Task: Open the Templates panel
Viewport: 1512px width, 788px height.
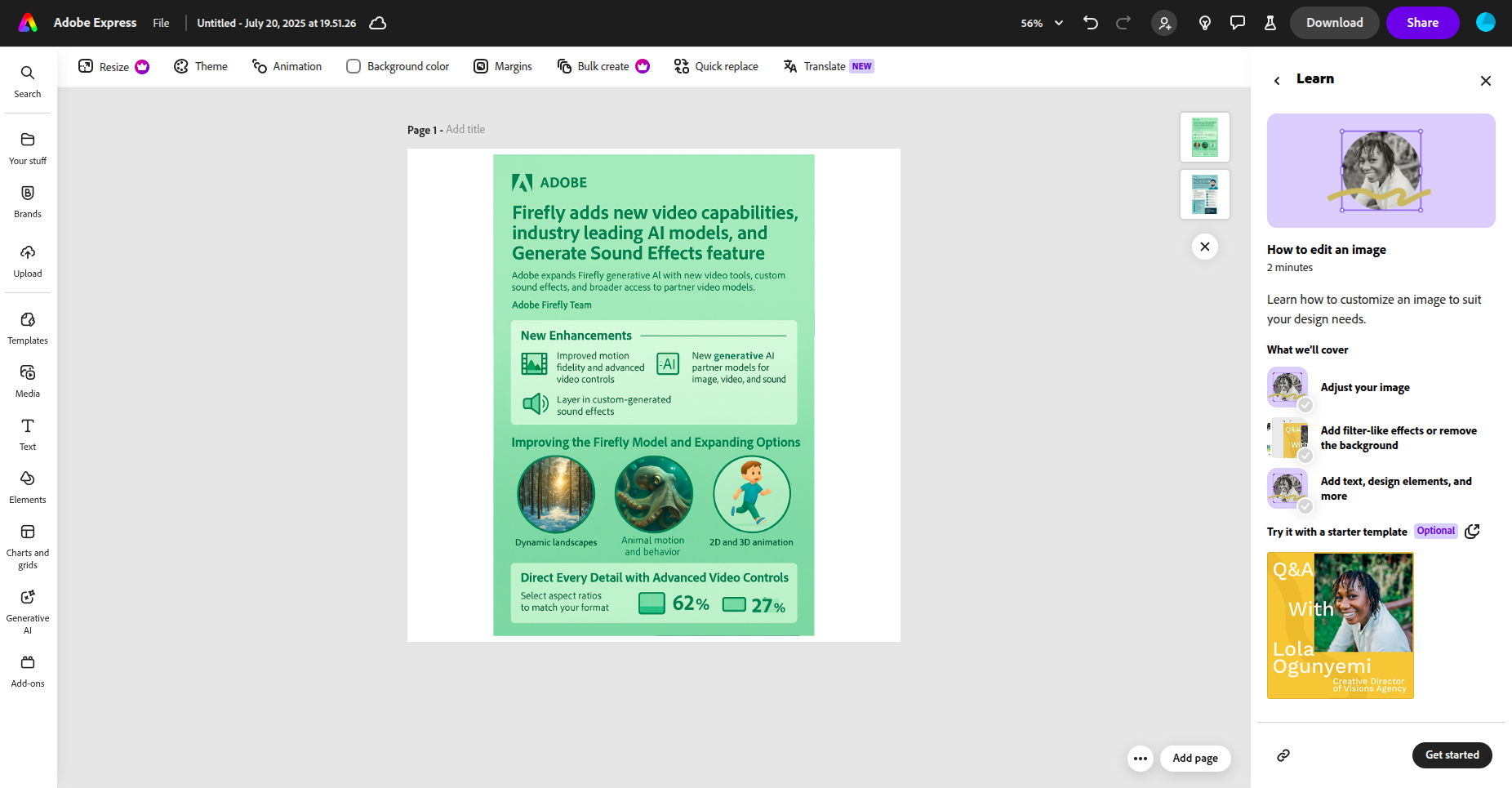Action: [x=28, y=328]
